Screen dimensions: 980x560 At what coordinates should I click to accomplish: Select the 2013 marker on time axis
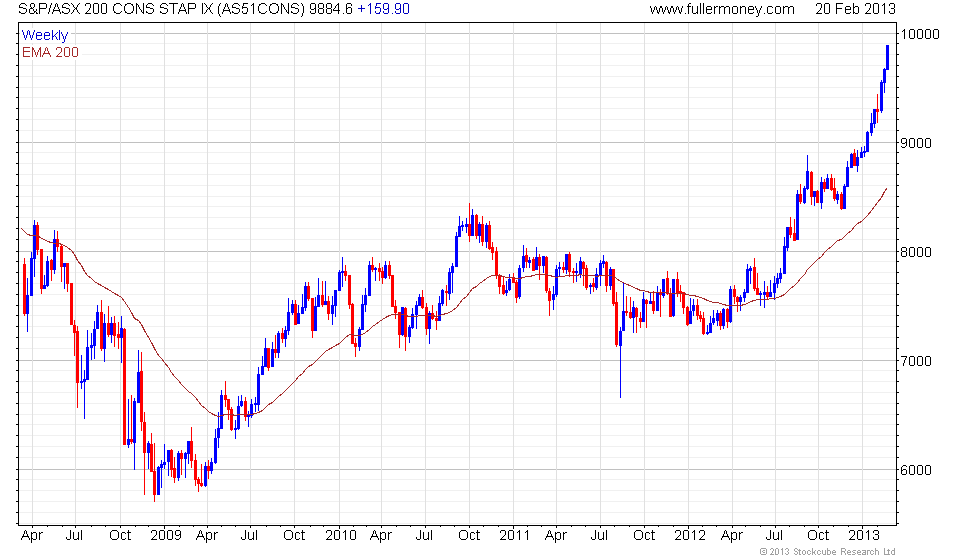[x=863, y=535]
